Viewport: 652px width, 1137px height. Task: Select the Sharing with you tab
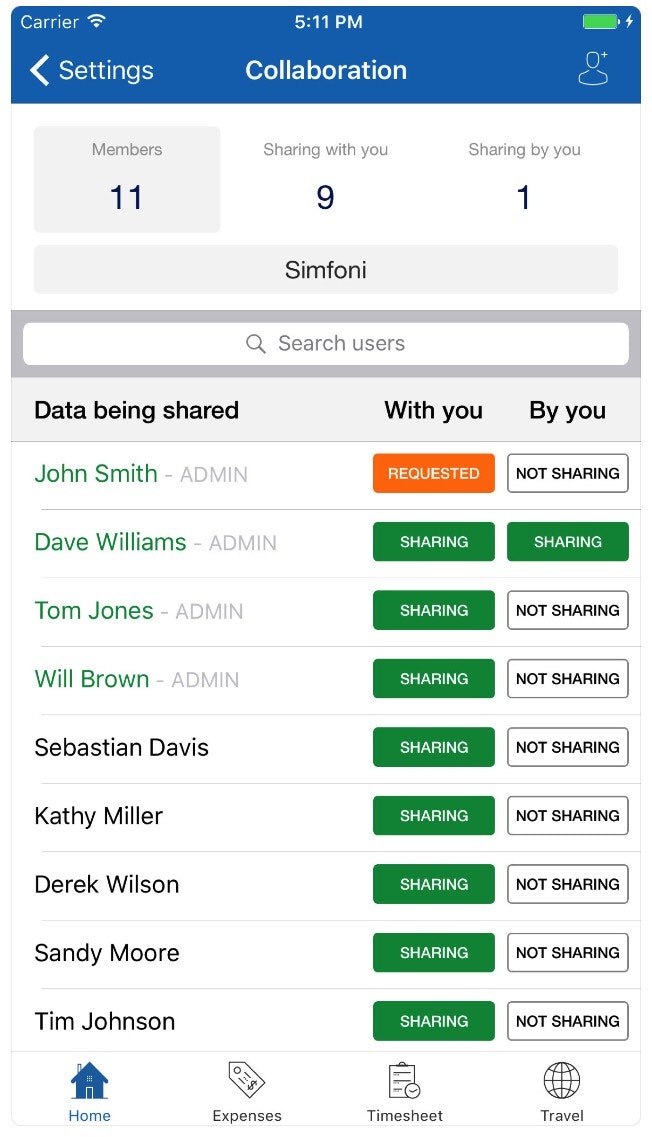click(325, 179)
